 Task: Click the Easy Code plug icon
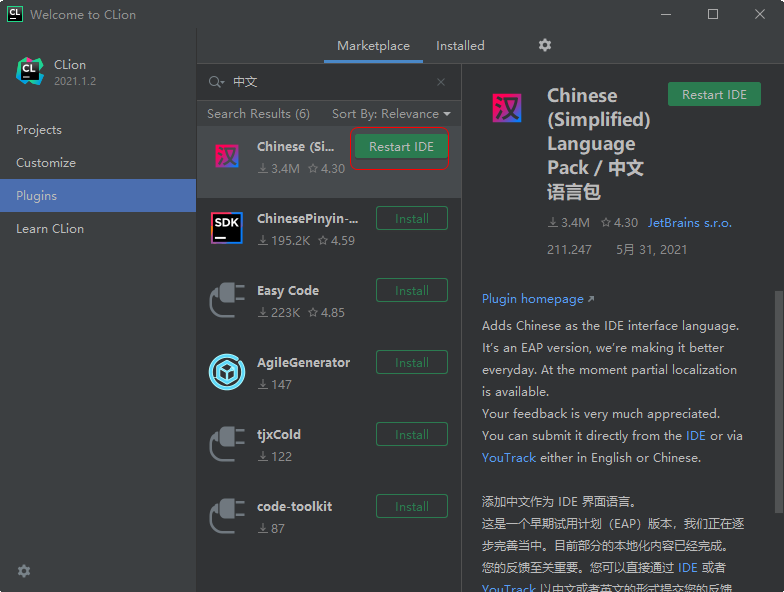227,300
